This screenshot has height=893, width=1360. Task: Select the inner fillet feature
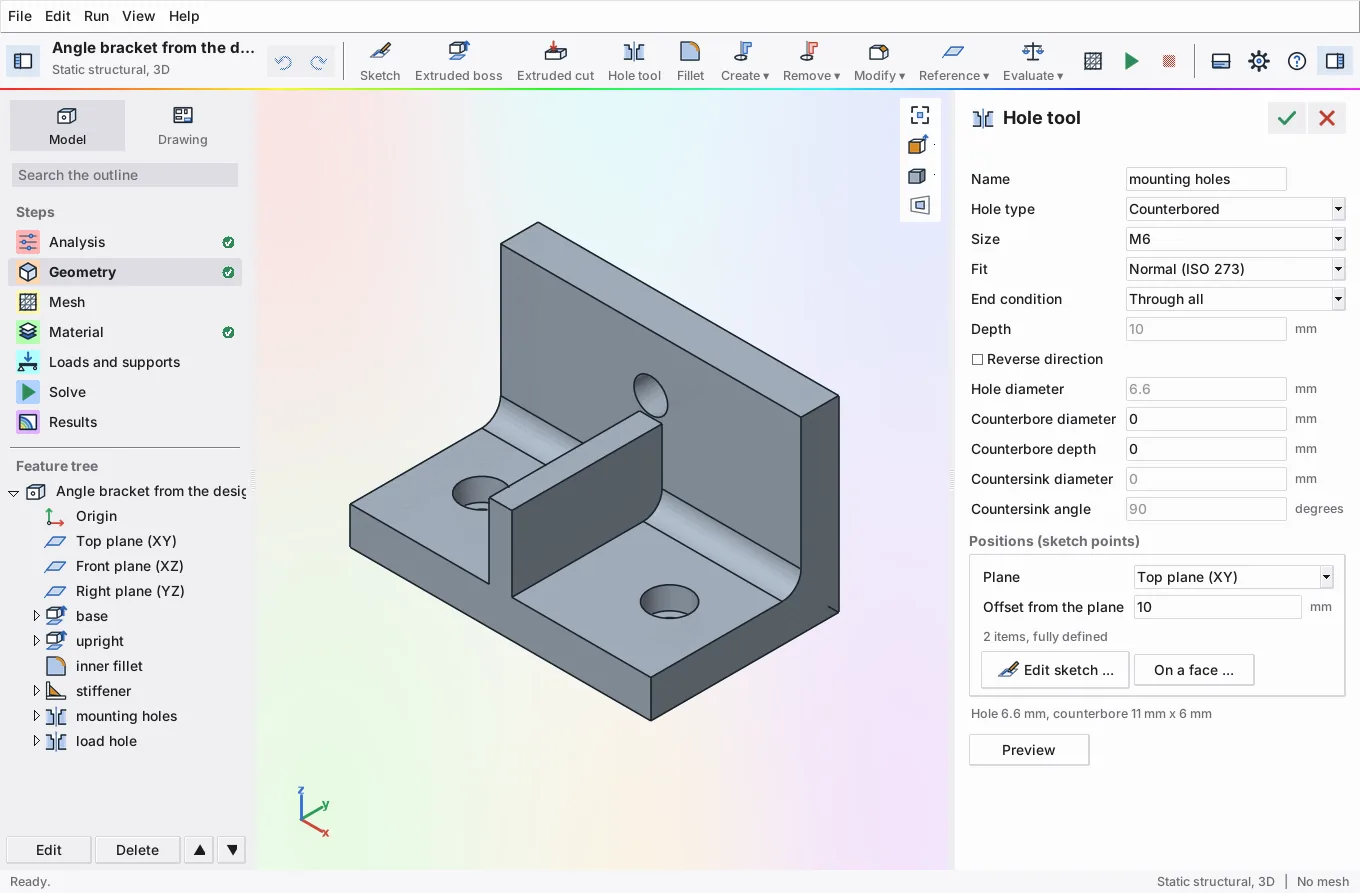[109, 666]
